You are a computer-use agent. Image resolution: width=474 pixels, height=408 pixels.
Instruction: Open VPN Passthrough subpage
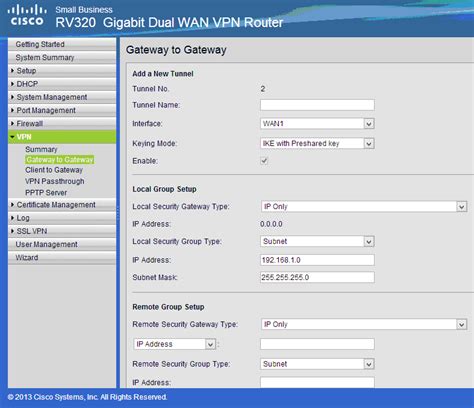(x=55, y=181)
